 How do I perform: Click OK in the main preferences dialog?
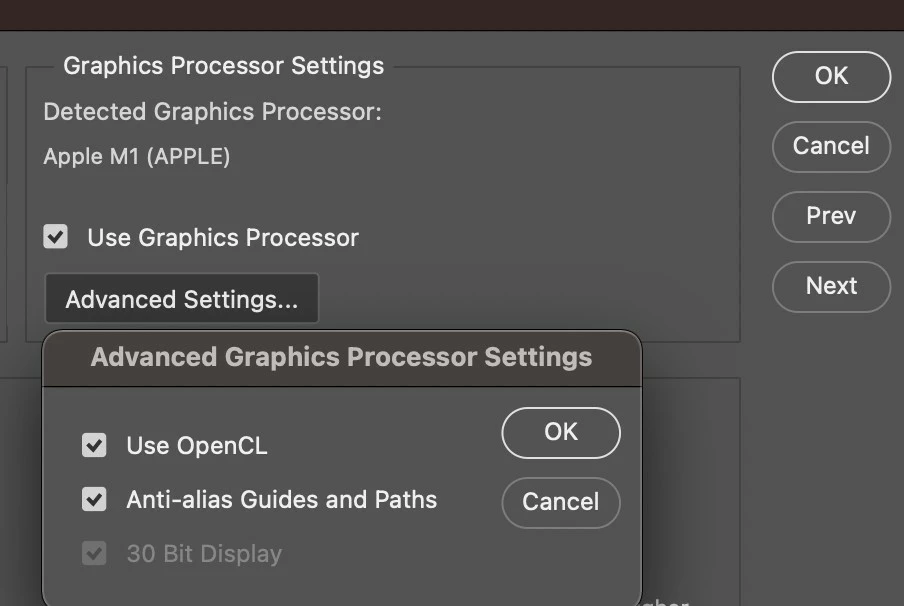[x=831, y=77]
